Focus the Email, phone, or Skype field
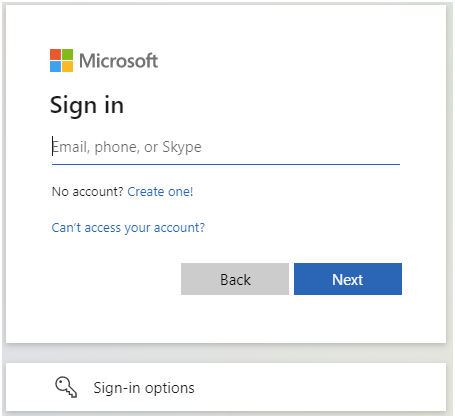The width and height of the screenshot is (455, 416). 226,147
